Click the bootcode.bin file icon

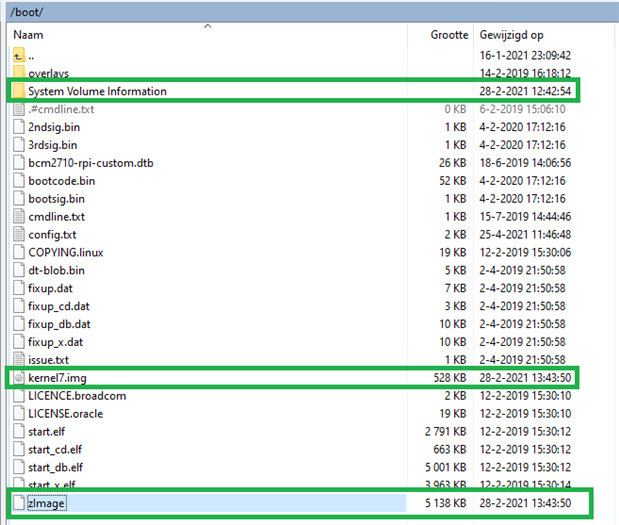(18, 181)
